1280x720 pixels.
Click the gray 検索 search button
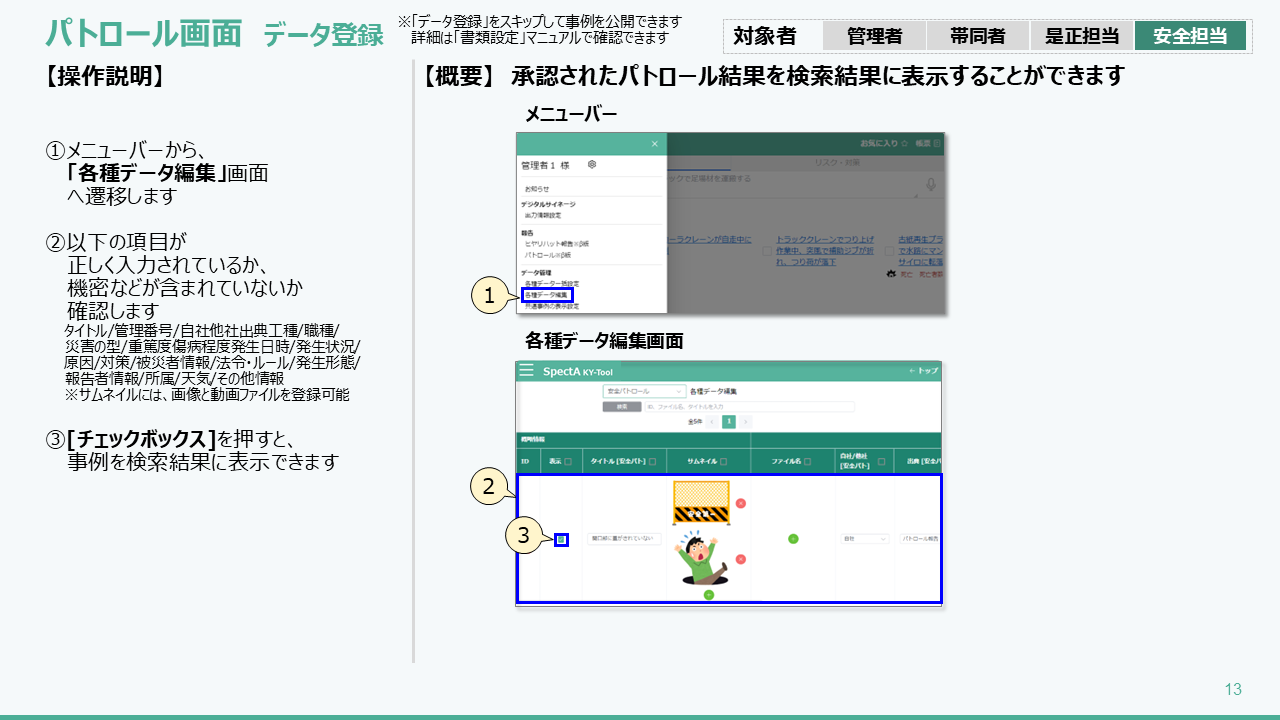621,407
